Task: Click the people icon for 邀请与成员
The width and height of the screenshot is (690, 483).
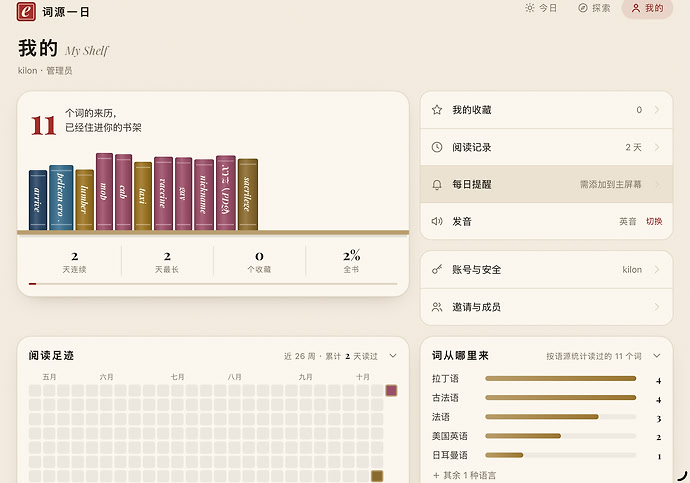Action: [437, 307]
